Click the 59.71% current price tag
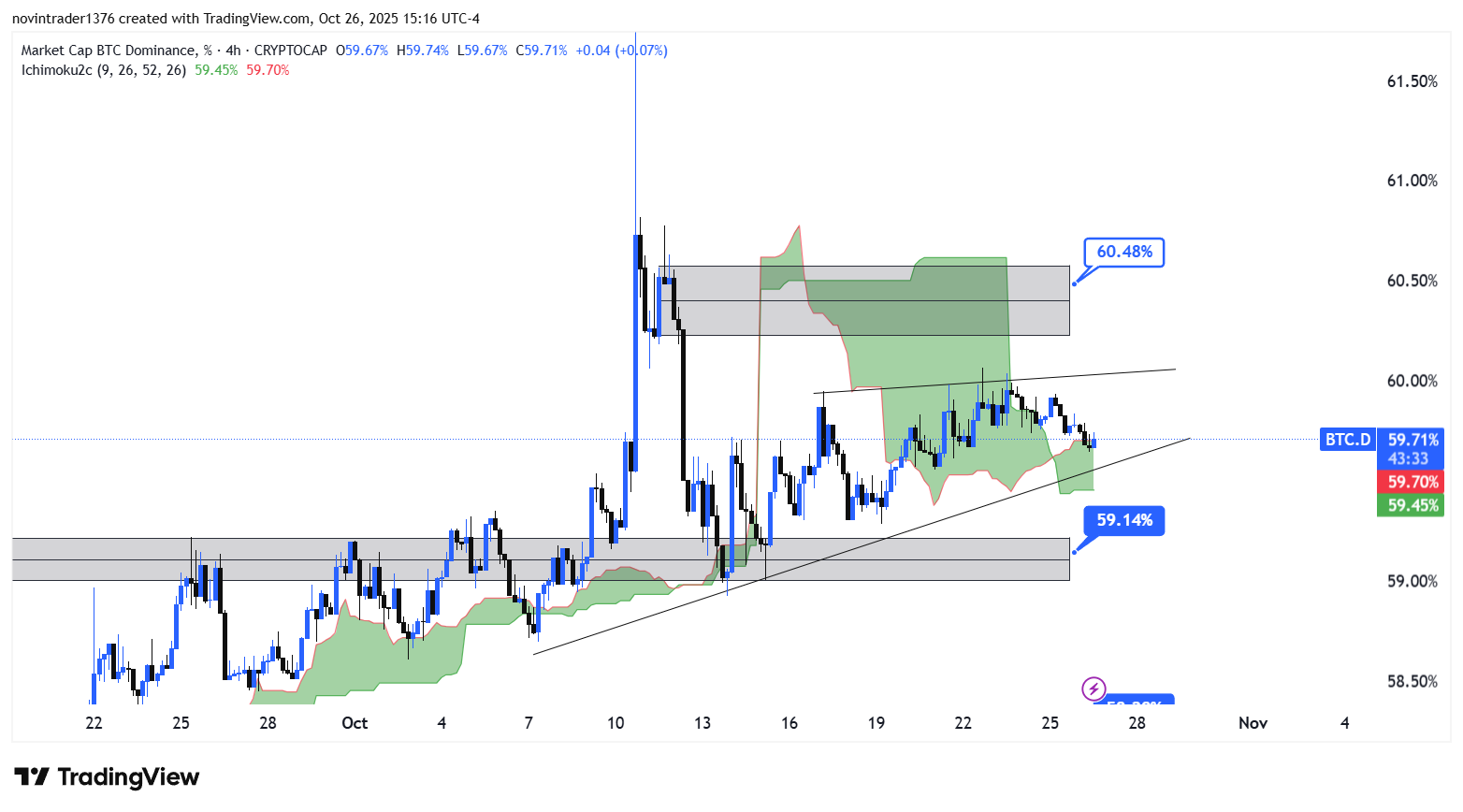 tap(1412, 440)
